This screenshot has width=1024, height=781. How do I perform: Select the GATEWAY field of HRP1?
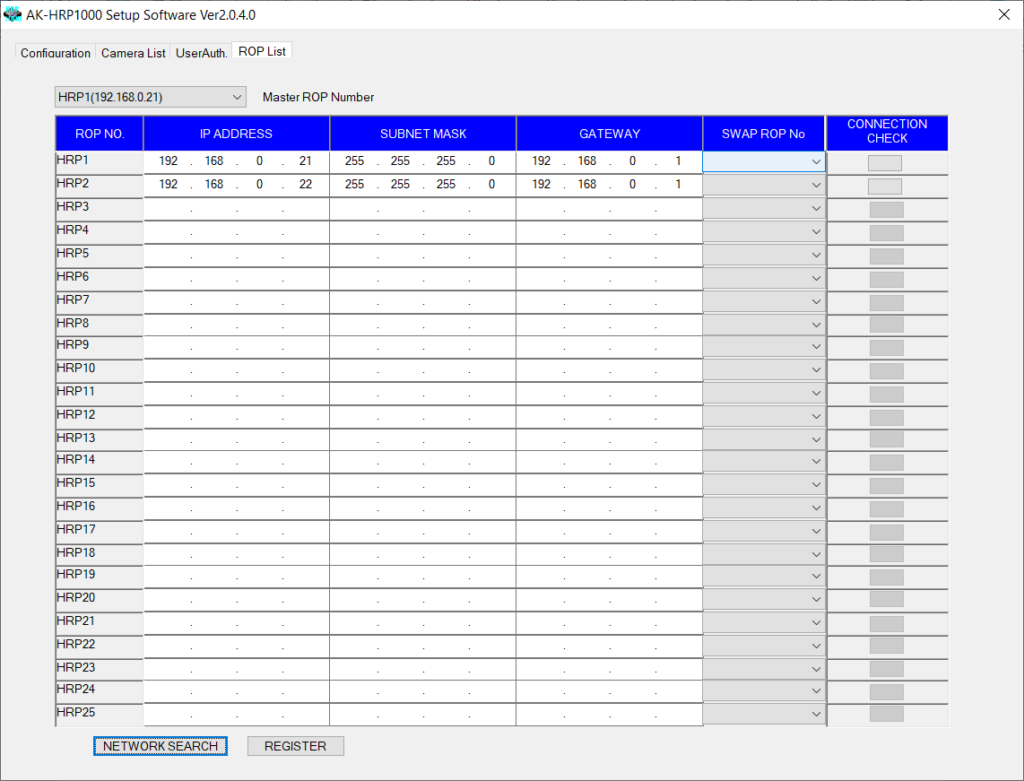click(x=608, y=161)
